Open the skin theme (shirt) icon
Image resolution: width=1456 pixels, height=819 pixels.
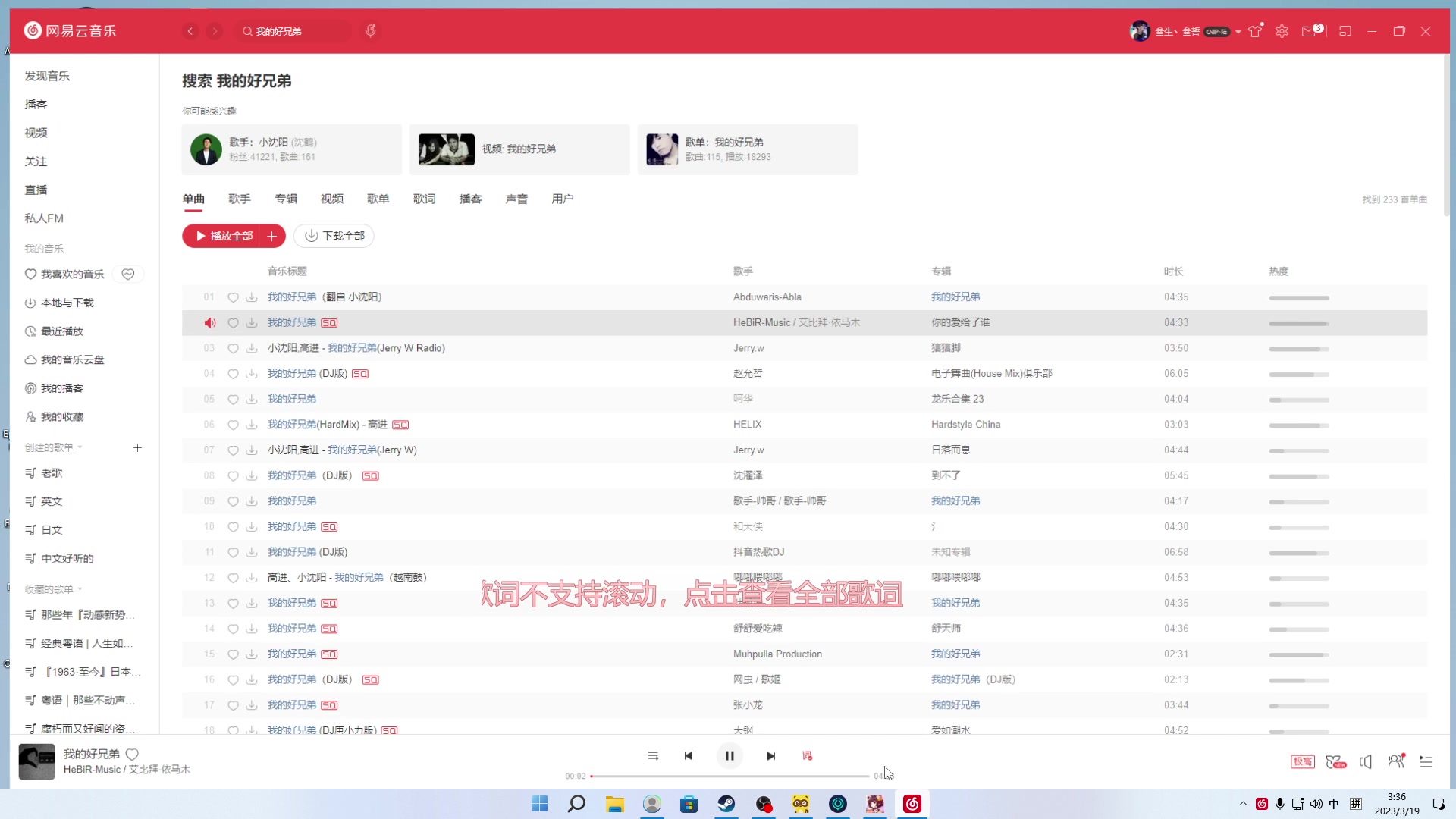[1256, 31]
